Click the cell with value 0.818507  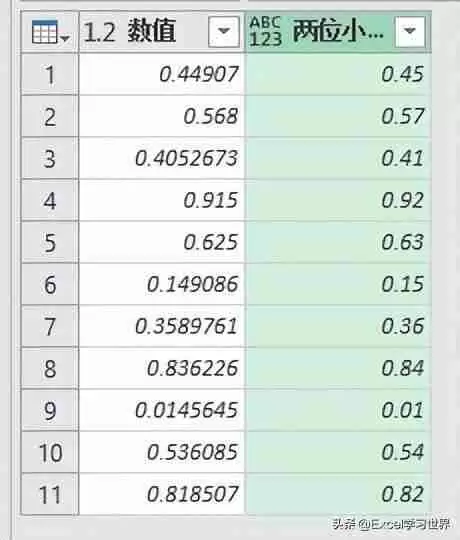tap(162, 495)
